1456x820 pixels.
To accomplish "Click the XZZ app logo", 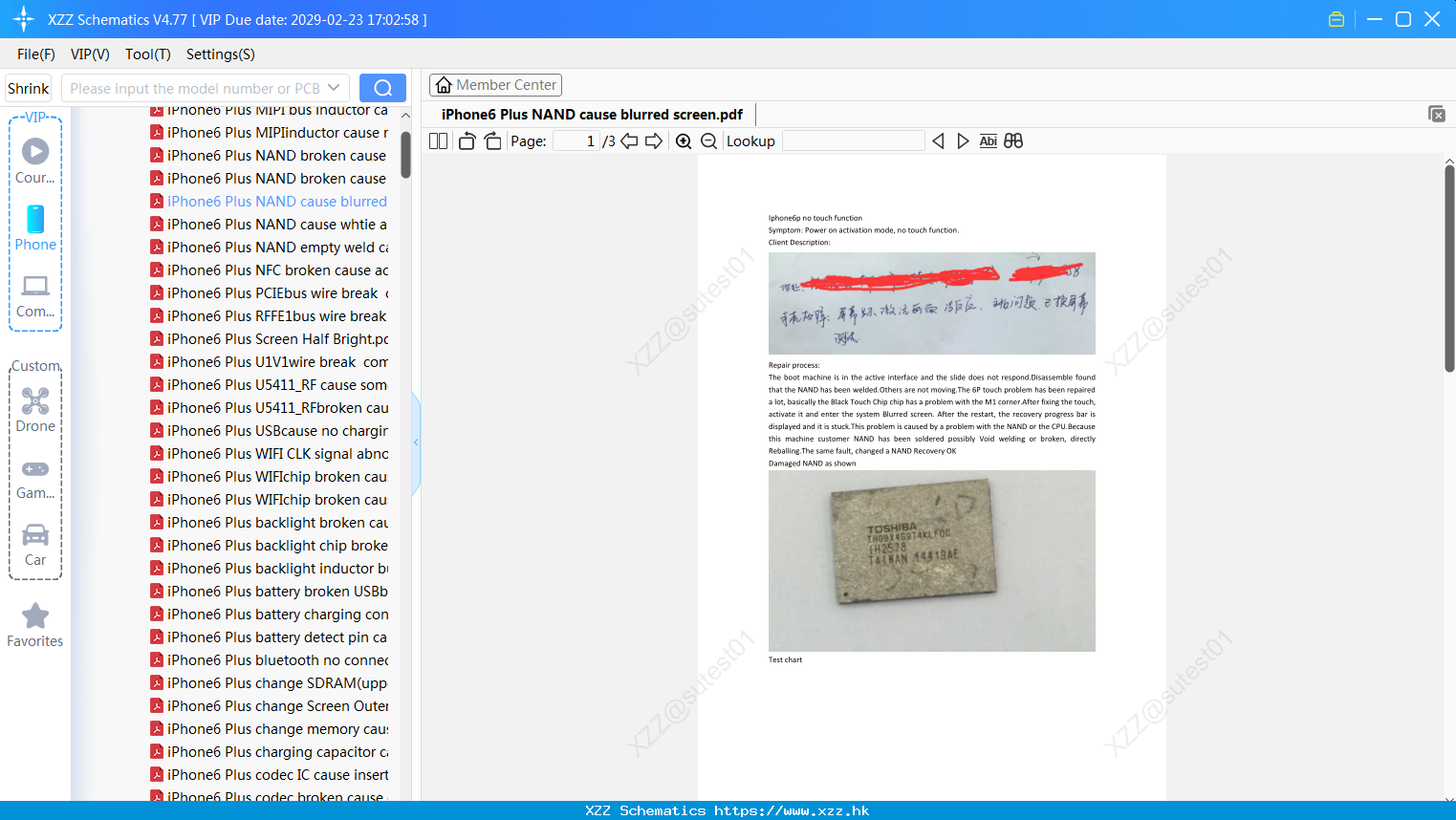I will tap(23, 19).
